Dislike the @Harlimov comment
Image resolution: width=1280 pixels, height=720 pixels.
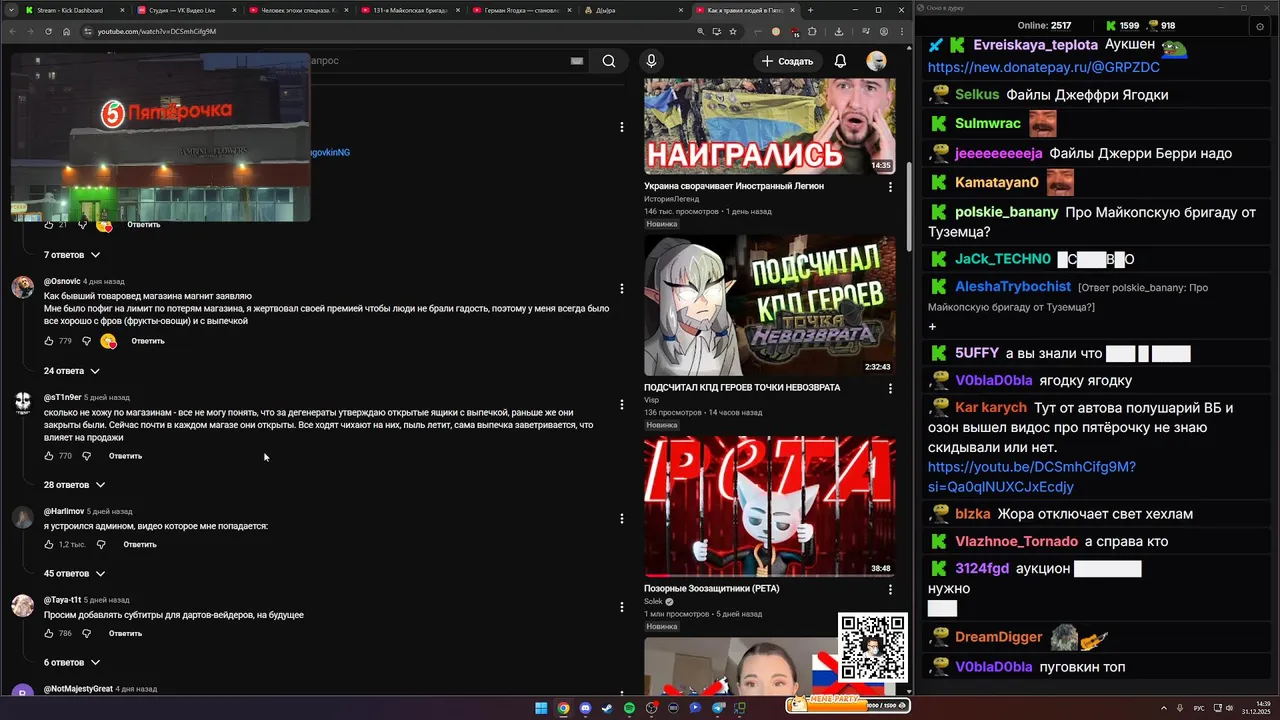[x=100, y=545]
